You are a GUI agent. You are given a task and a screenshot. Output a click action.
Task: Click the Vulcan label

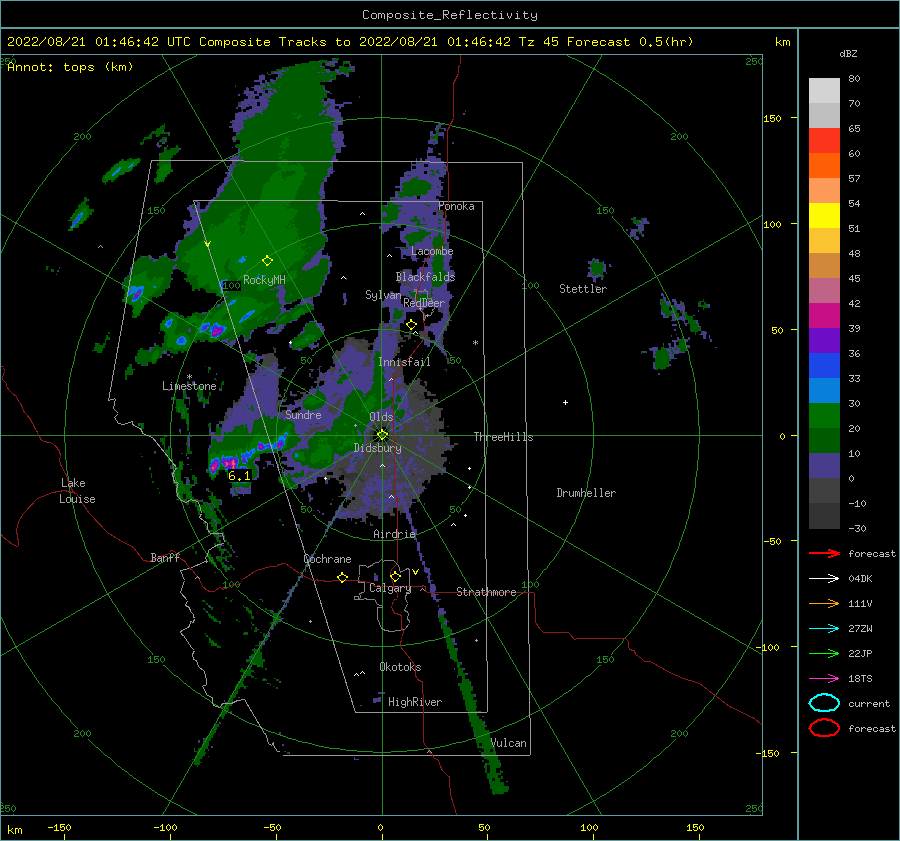(x=508, y=743)
